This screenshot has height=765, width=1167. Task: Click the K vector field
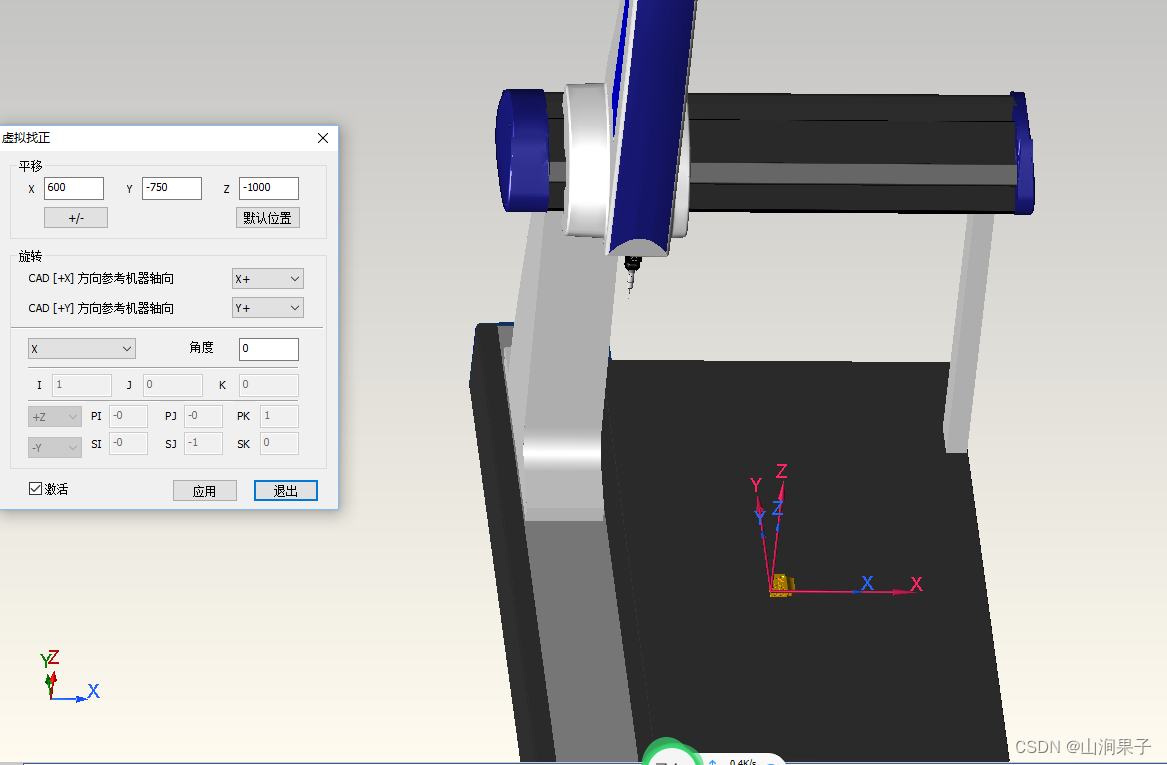269,385
